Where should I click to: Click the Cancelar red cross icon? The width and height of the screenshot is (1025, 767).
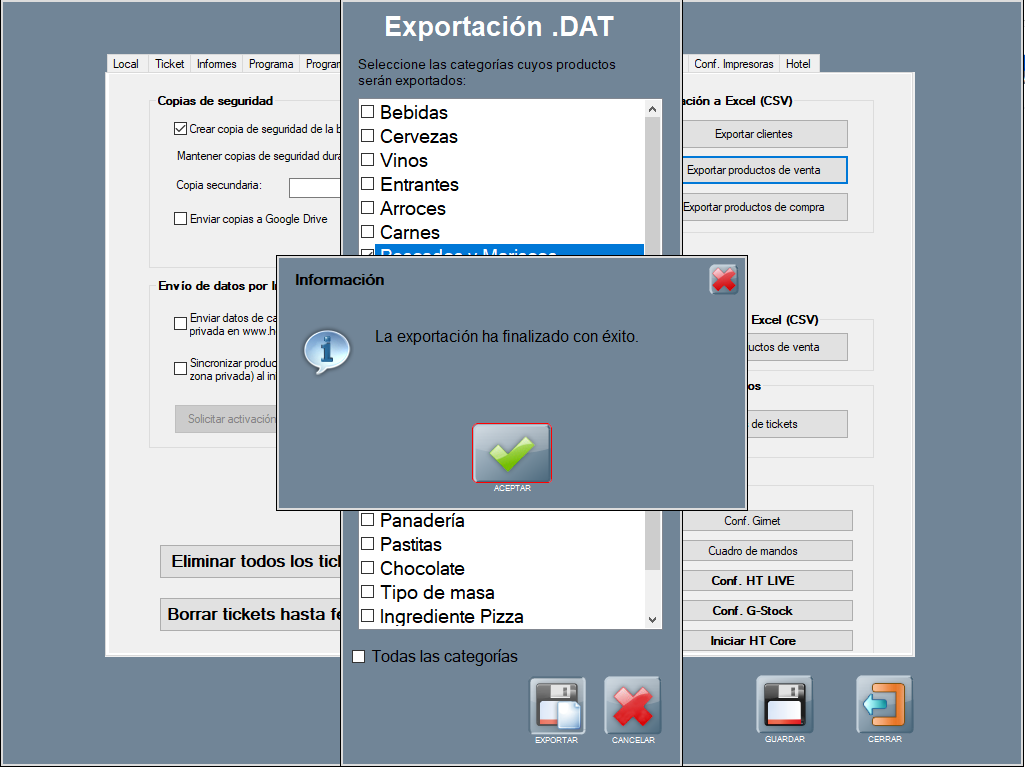pyautogui.click(x=632, y=705)
